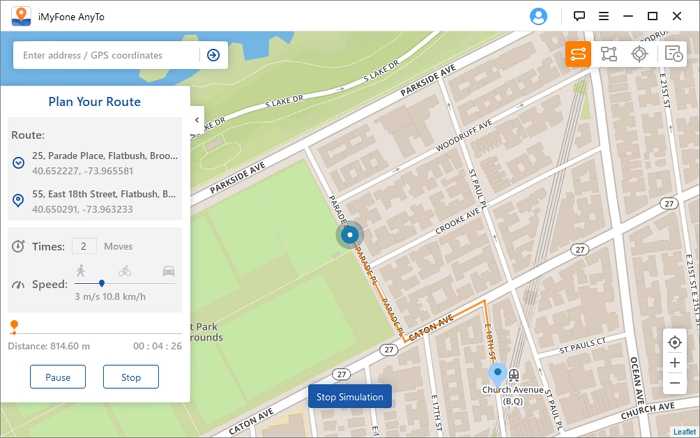Click the Plan Your Route heading
The width and height of the screenshot is (700, 438).
(94, 102)
